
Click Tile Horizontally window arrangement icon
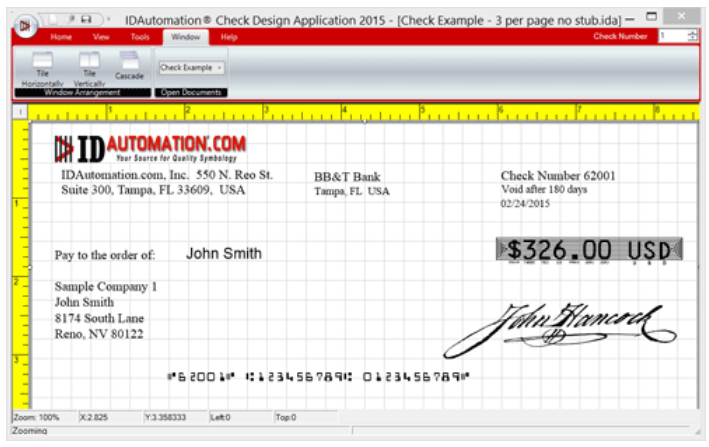pos(42,69)
